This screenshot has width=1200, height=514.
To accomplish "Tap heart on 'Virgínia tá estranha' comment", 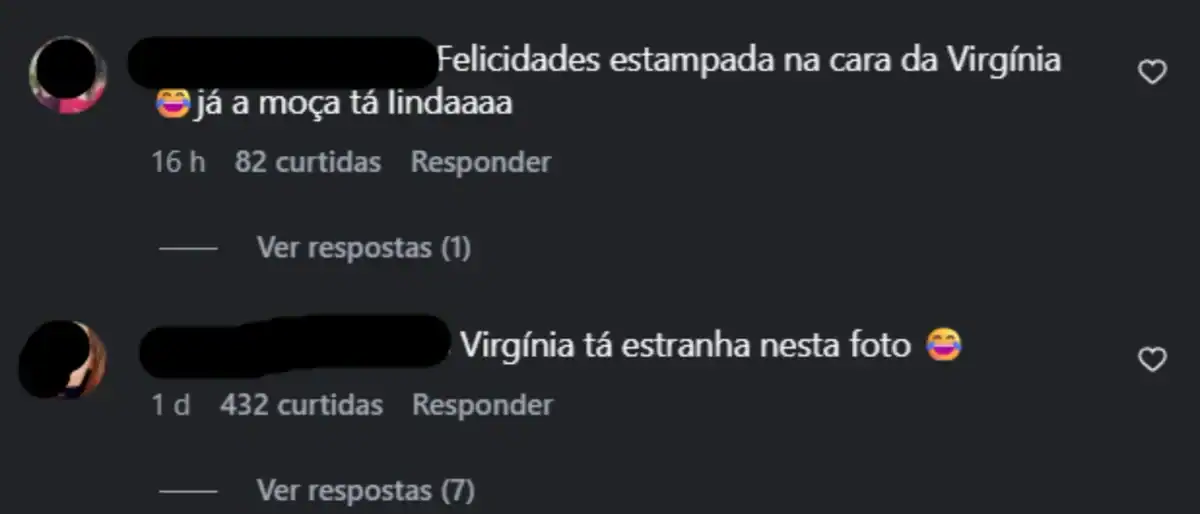I will tap(1153, 359).
